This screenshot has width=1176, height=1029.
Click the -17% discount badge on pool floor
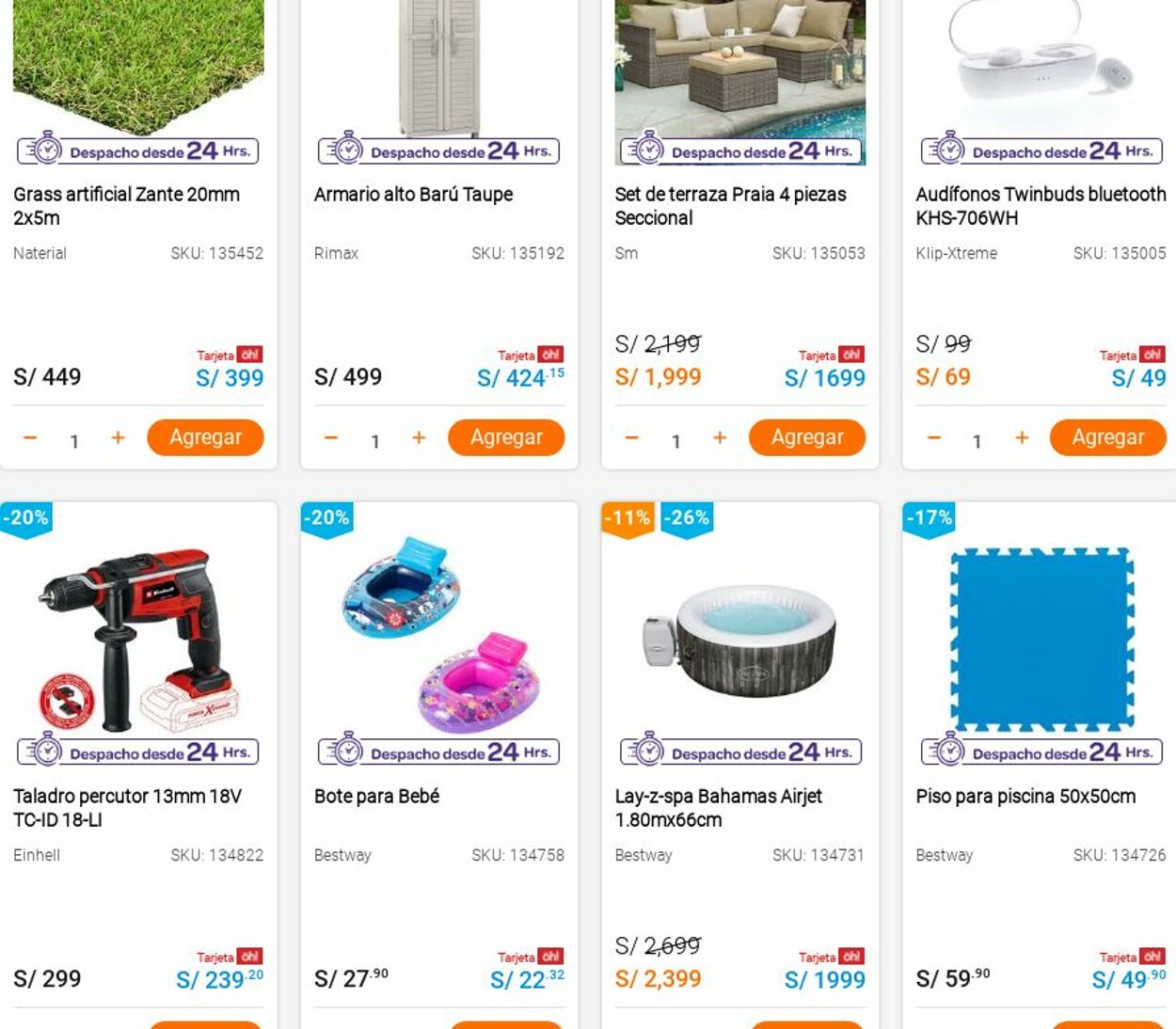coord(929,519)
